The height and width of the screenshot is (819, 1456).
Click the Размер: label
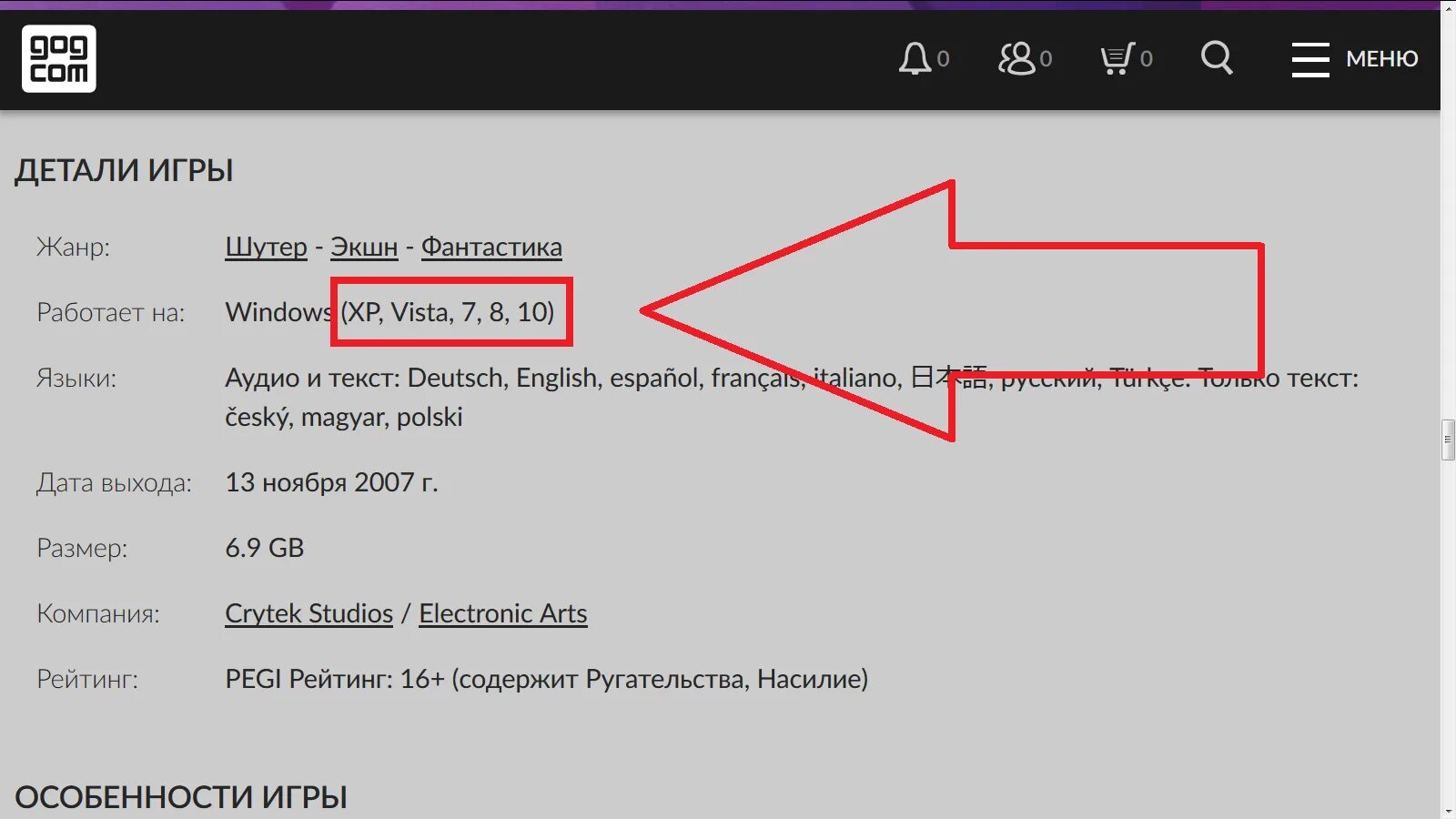[x=82, y=548]
